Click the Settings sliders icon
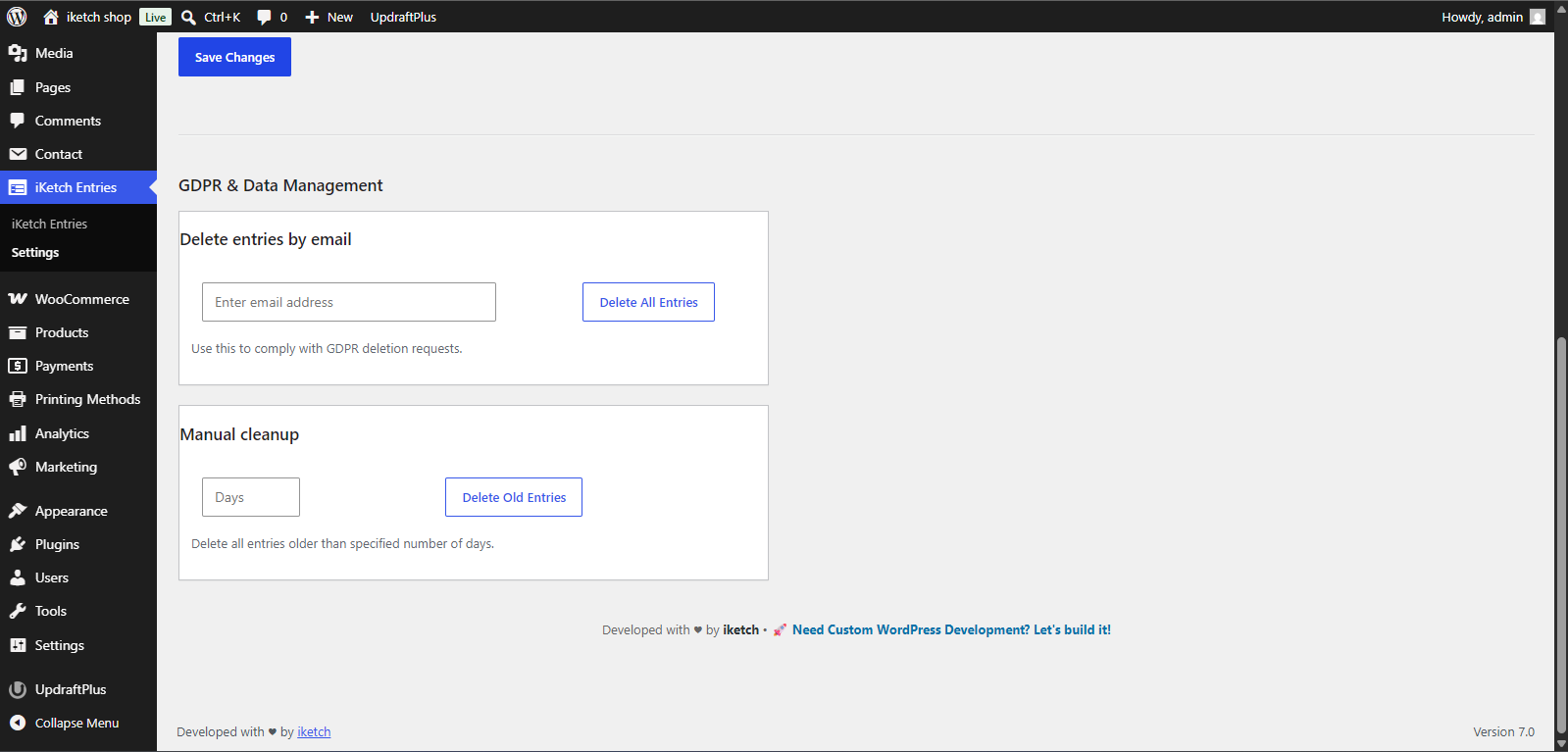Image resolution: width=1568 pixels, height=752 pixels. [18, 645]
